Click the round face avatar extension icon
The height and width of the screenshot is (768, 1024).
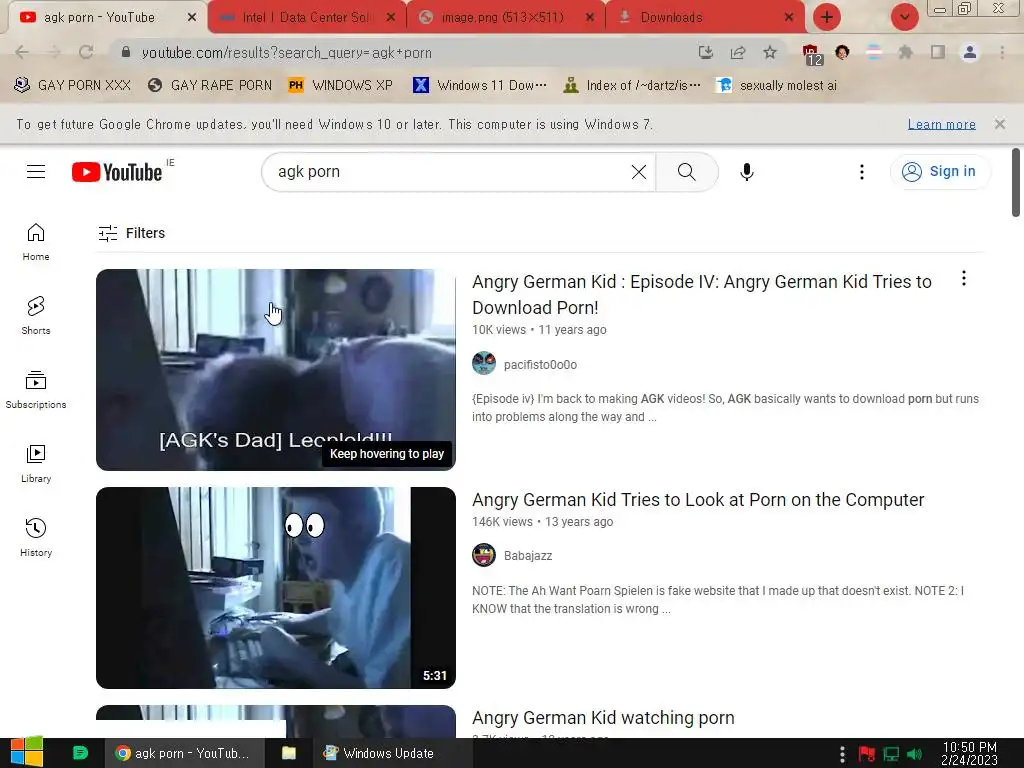(842, 52)
